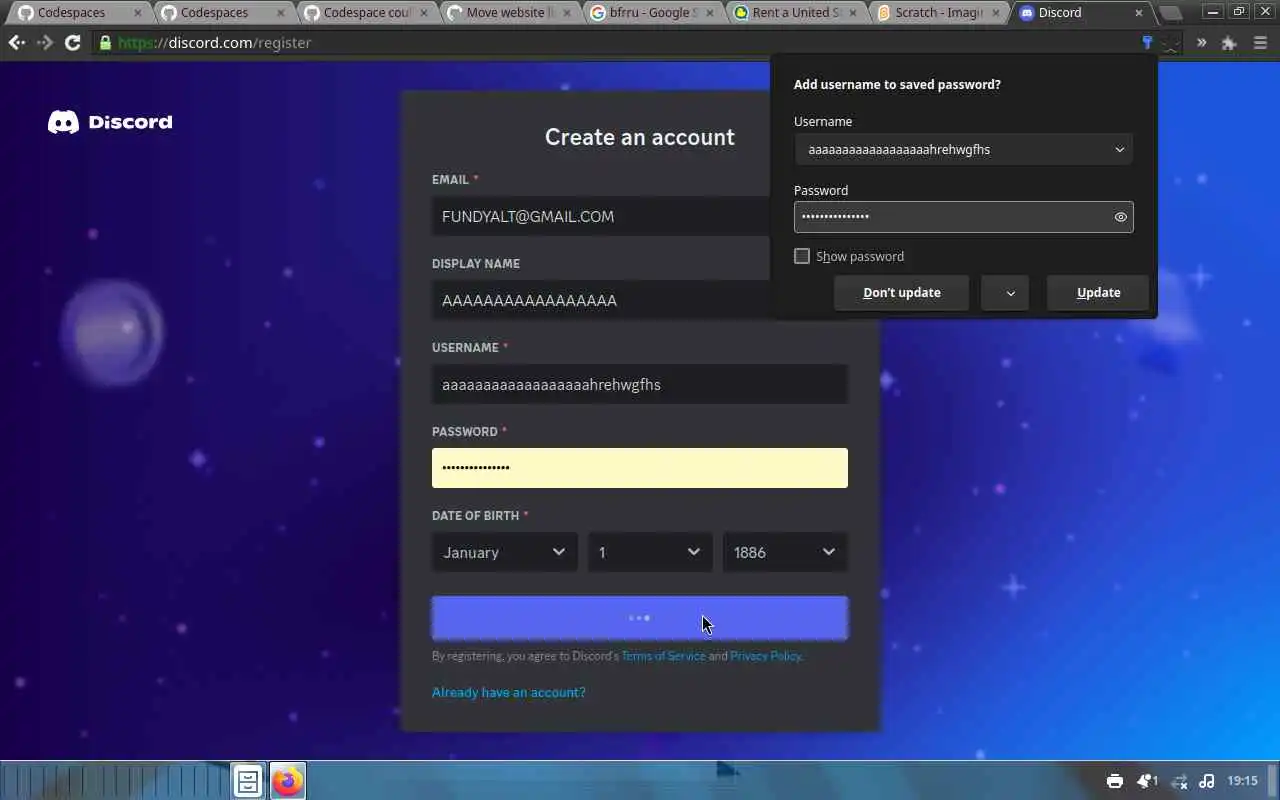
Task: Click Already have an account? link
Action: pos(509,692)
